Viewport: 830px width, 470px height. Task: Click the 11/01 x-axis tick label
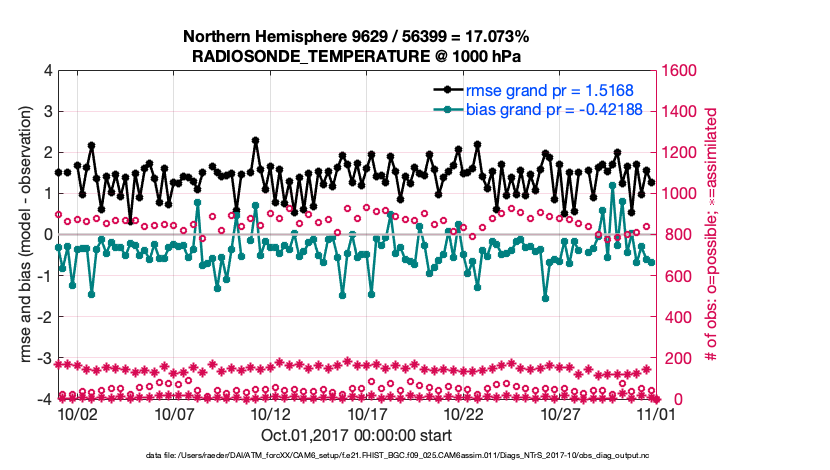click(x=656, y=413)
